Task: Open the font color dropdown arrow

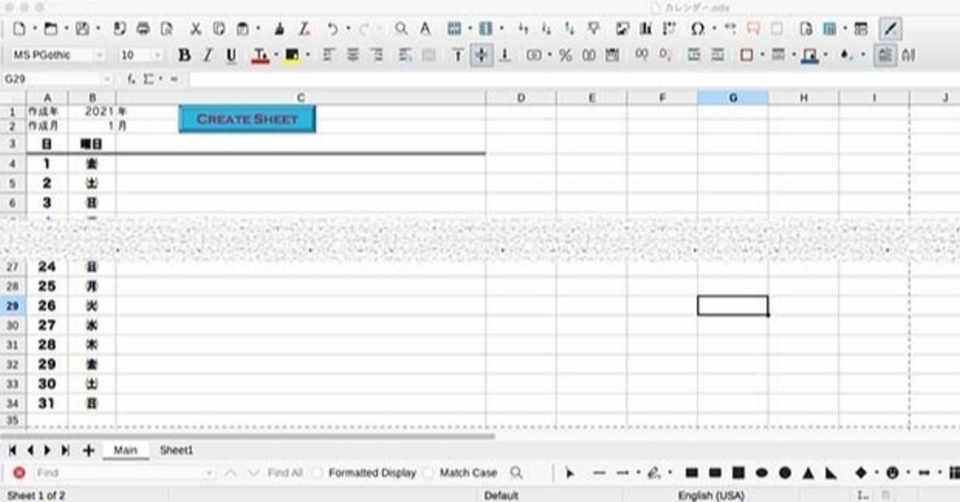Action: pyautogui.click(x=276, y=55)
